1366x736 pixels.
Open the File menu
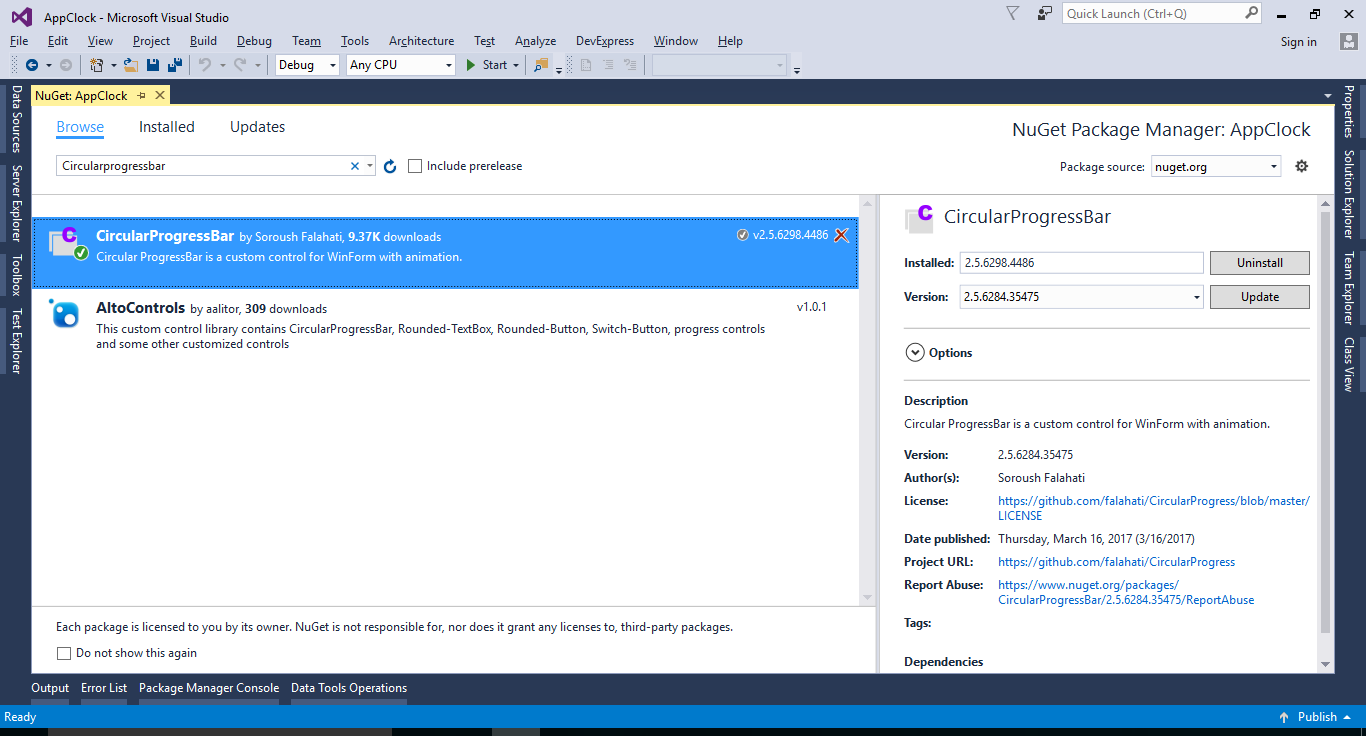(19, 41)
